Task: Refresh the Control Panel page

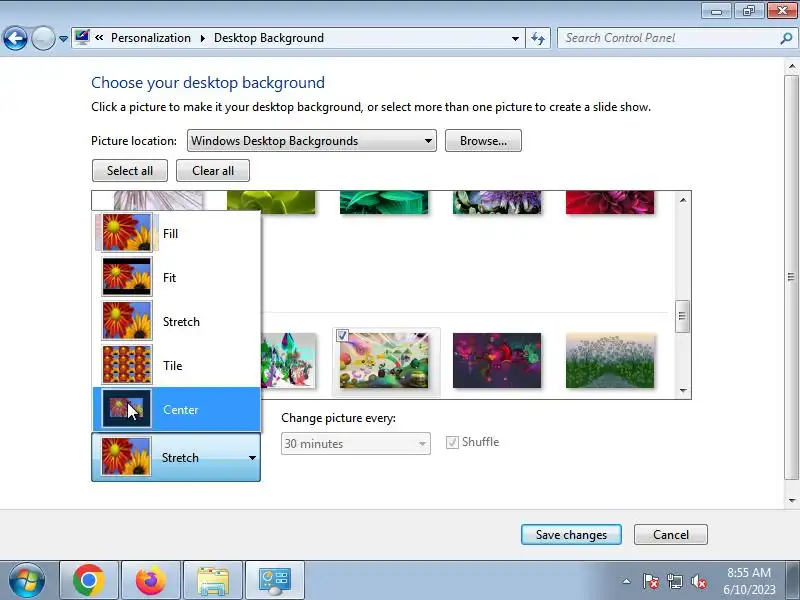Action: click(538, 38)
